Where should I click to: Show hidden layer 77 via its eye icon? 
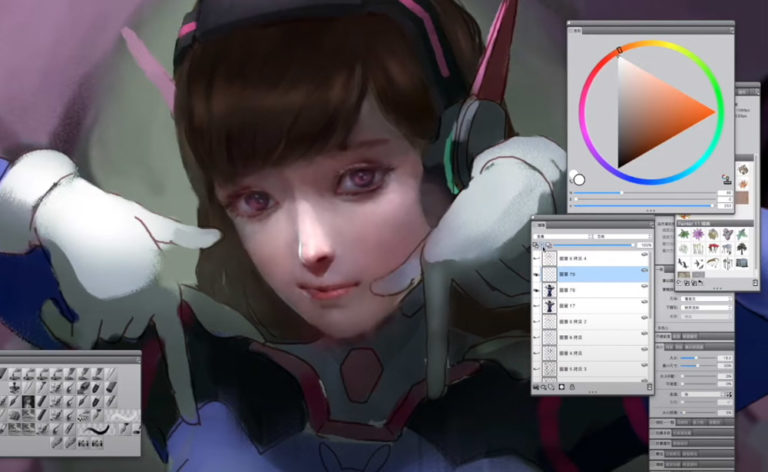[x=537, y=306]
